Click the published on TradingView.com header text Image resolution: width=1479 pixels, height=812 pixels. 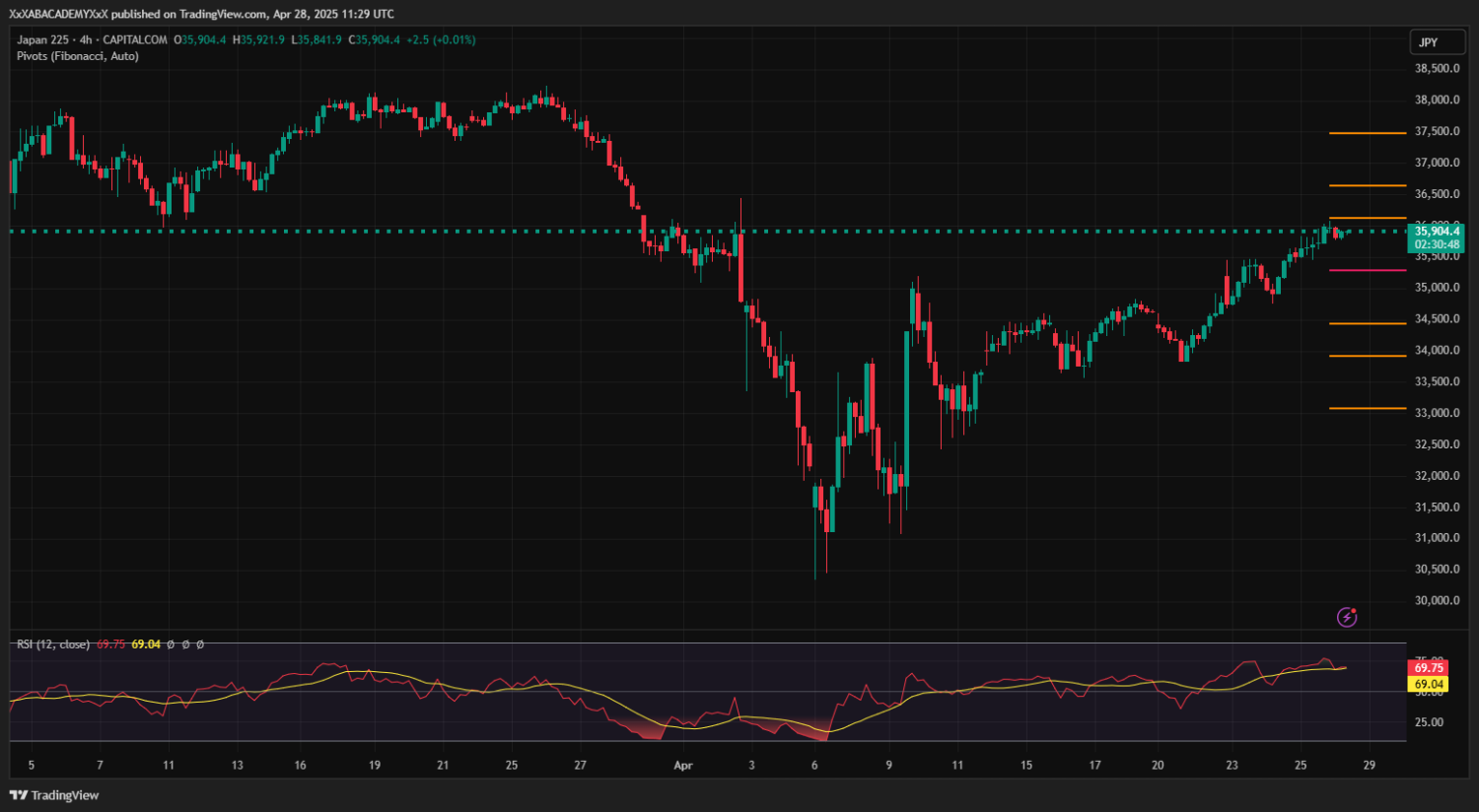coord(202,14)
